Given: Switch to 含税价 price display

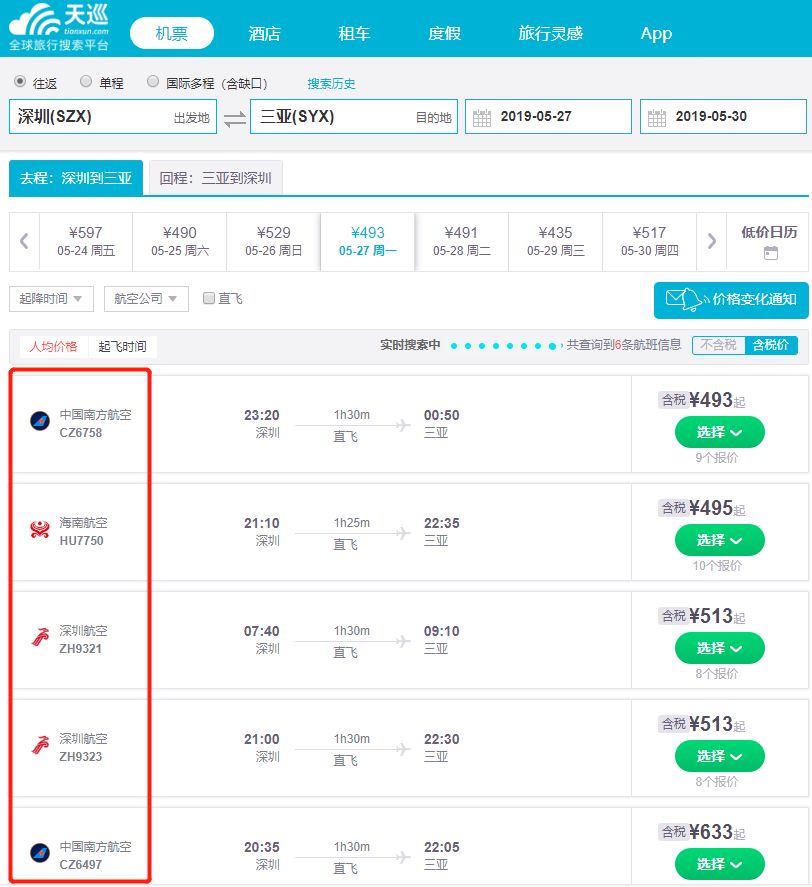Looking at the screenshot, I should (771, 345).
